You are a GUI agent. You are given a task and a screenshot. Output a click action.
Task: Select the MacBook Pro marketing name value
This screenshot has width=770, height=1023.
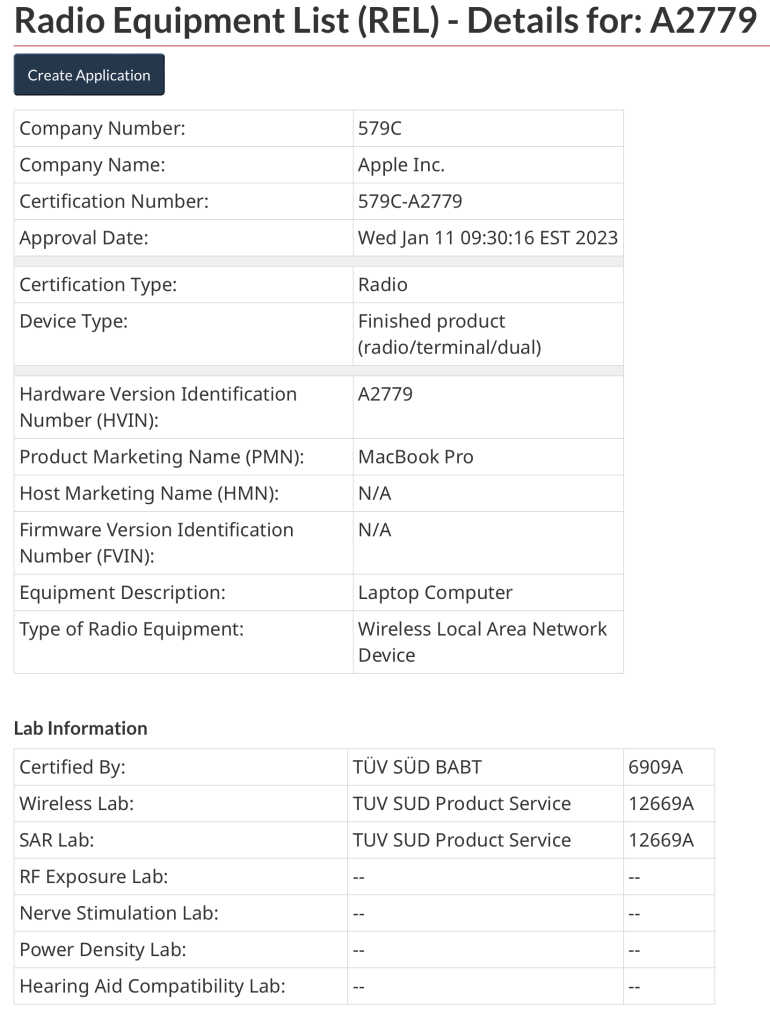pyautogui.click(x=415, y=457)
